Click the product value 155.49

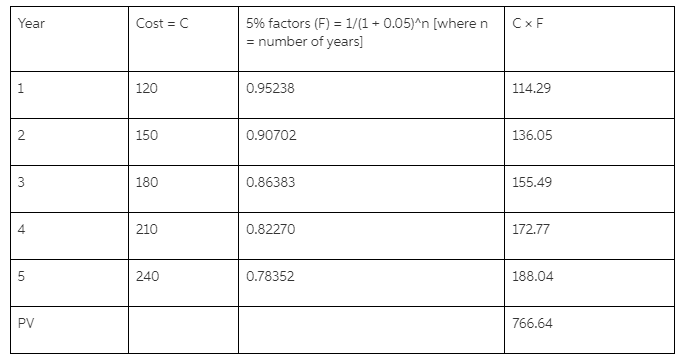click(532, 182)
